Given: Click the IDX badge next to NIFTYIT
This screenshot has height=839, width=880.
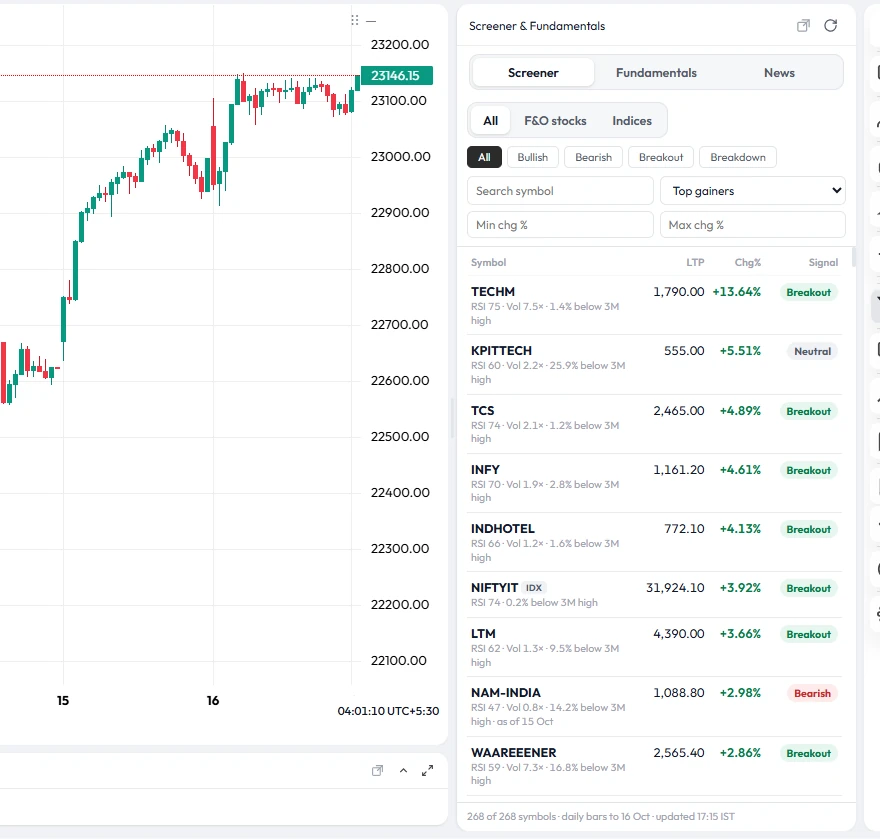Looking at the screenshot, I should coord(534,588).
